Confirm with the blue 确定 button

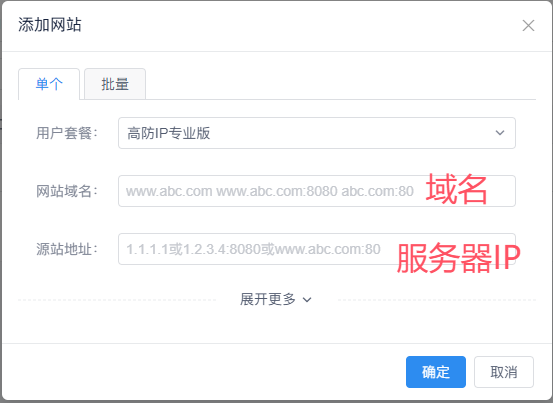(436, 372)
